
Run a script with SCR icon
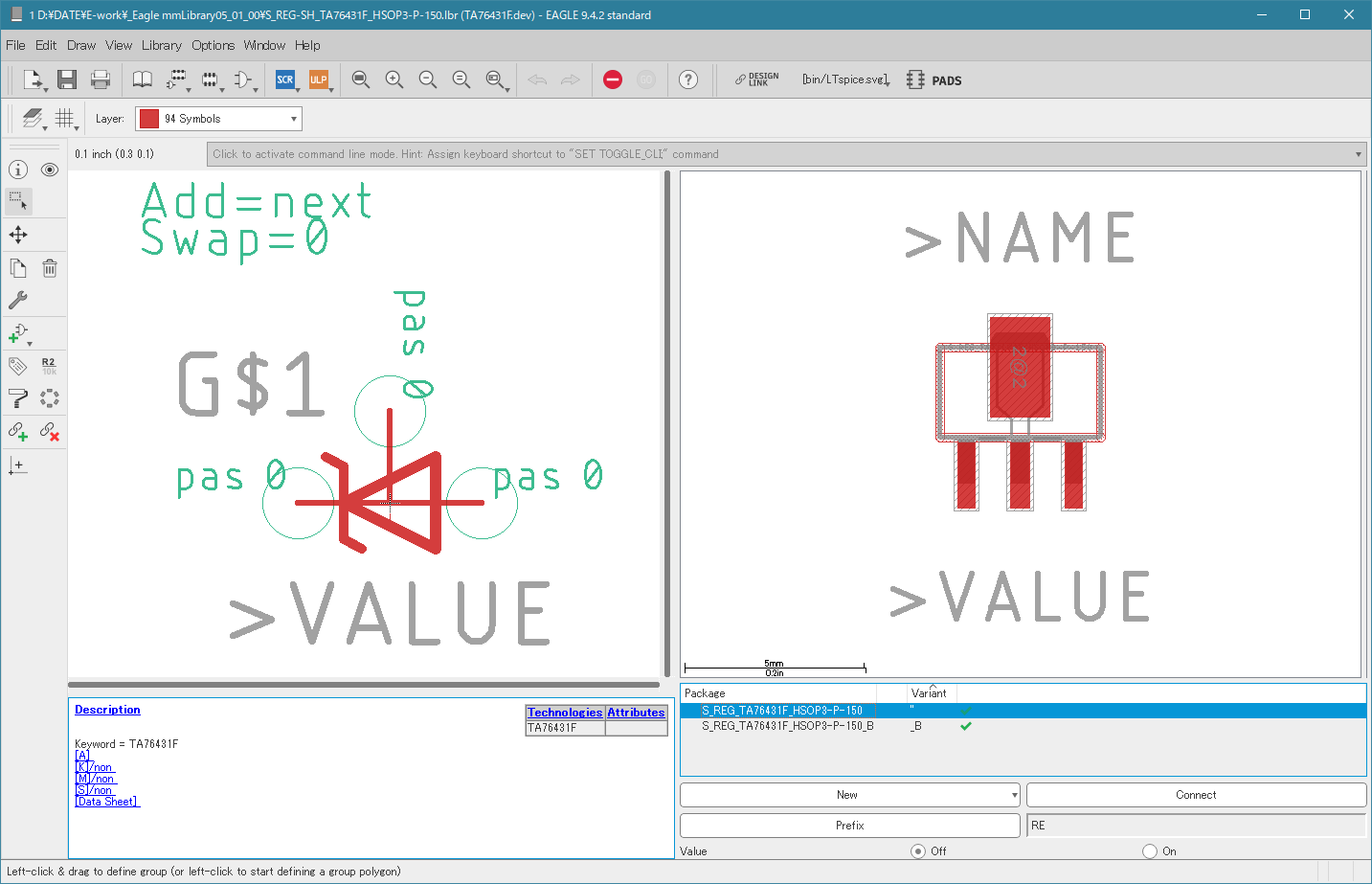click(x=285, y=79)
